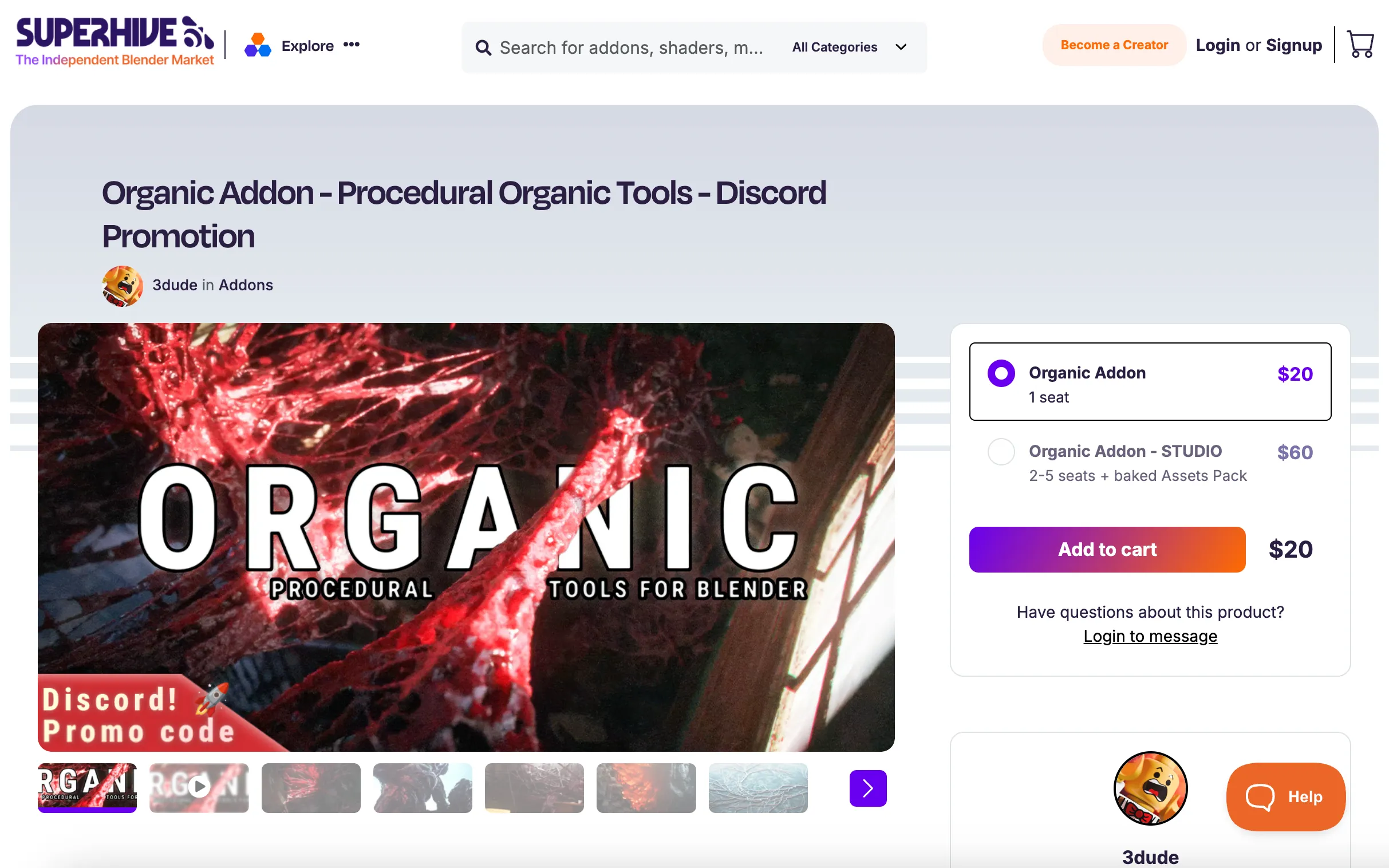Click 3dude avatar beside product title
The width and height of the screenshot is (1389, 868).
point(123,285)
